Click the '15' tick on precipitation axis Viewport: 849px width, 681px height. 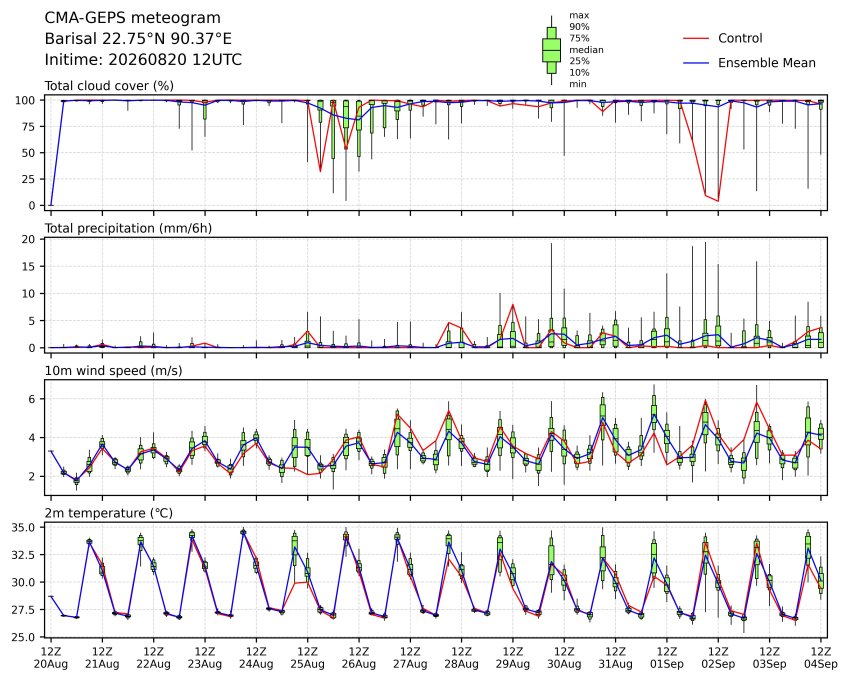point(29,266)
